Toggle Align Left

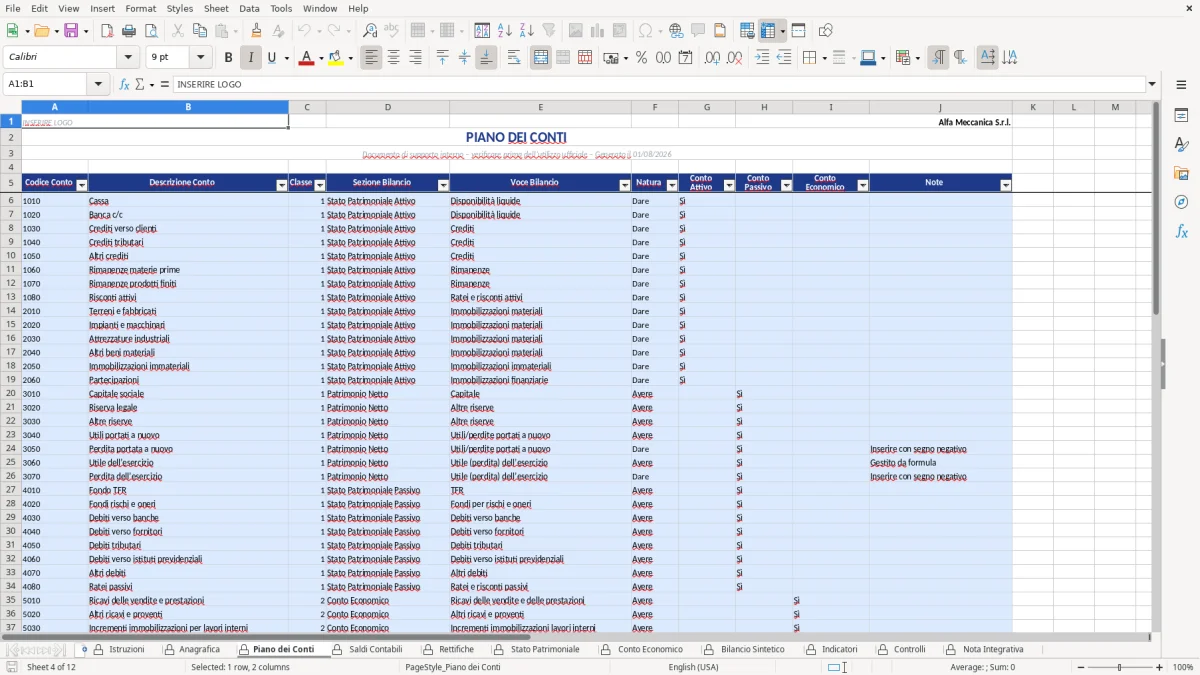pyautogui.click(x=372, y=58)
